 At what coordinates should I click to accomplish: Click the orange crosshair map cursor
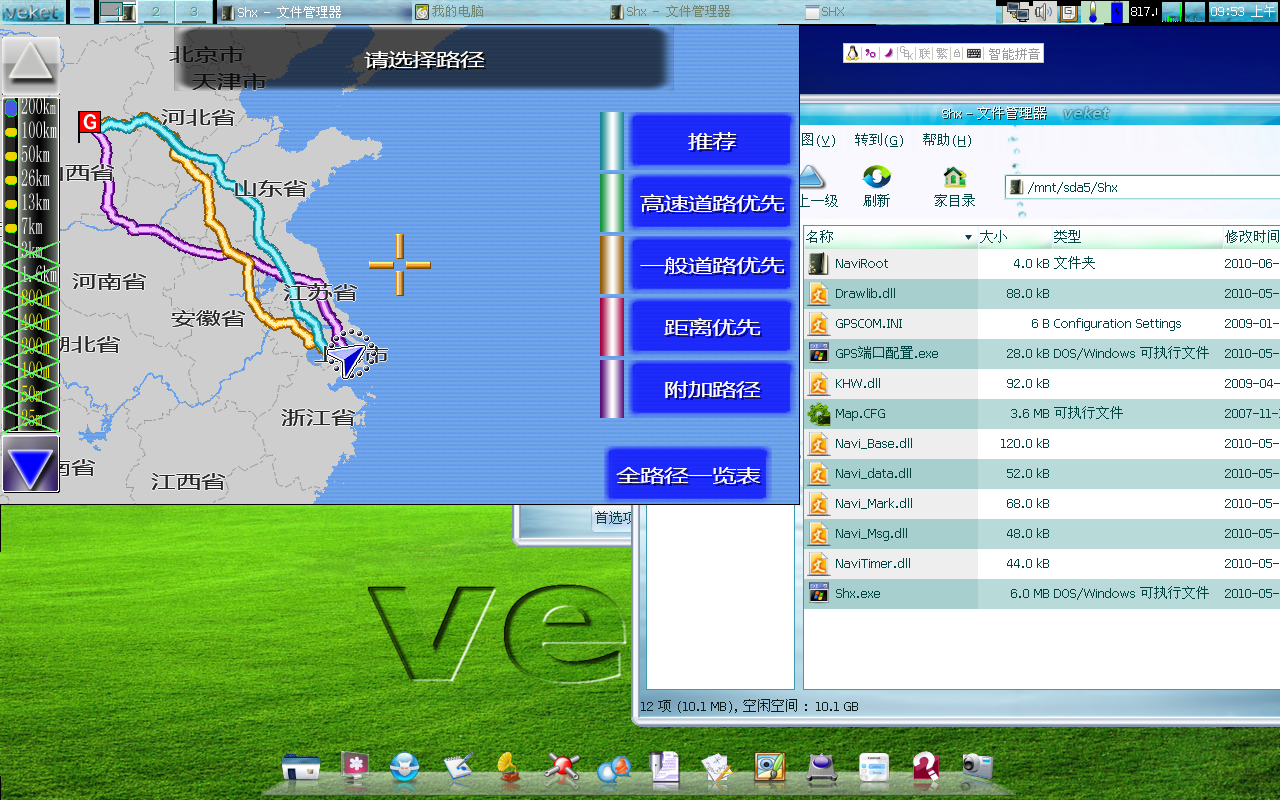point(400,265)
